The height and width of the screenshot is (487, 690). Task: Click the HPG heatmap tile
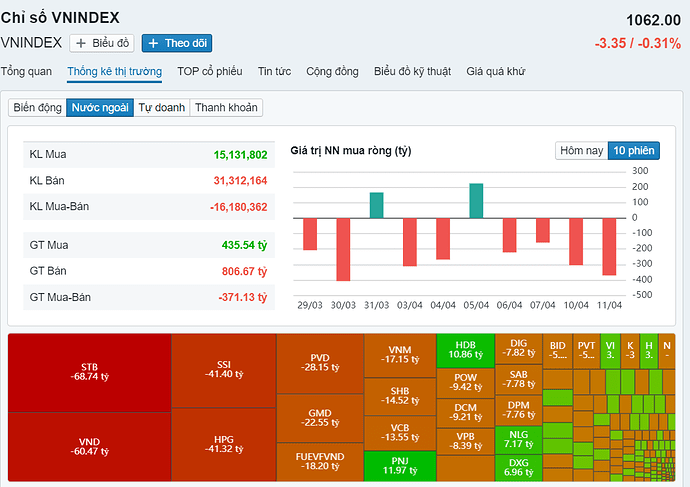coord(223,445)
